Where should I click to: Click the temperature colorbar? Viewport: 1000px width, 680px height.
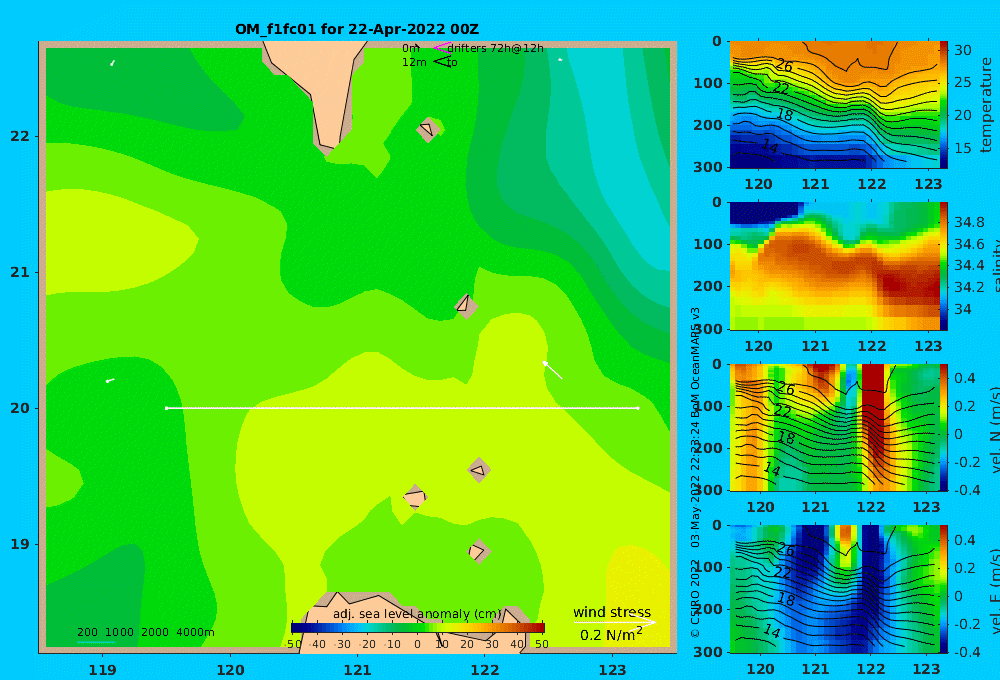(944, 105)
